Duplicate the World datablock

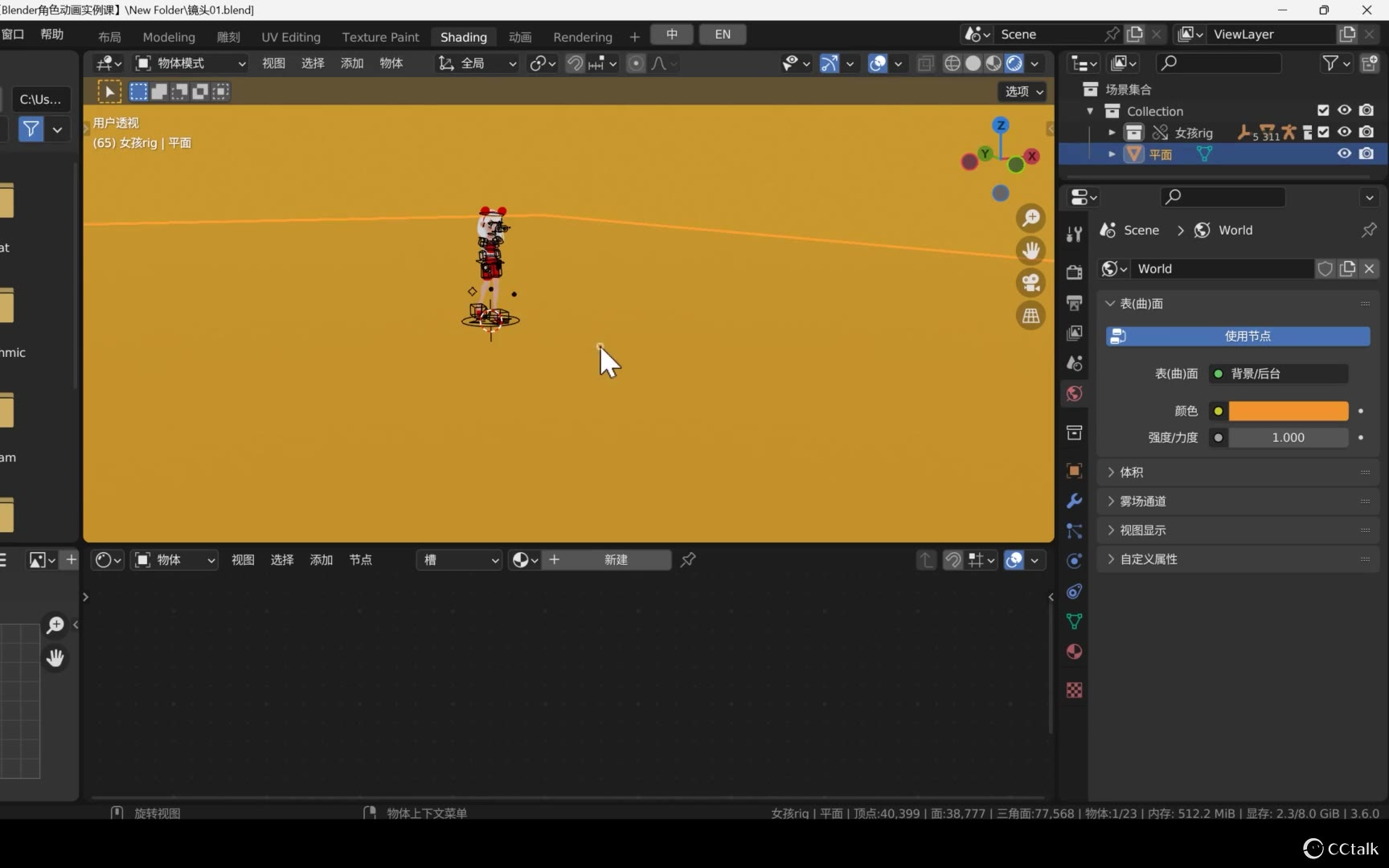pos(1347,268)
